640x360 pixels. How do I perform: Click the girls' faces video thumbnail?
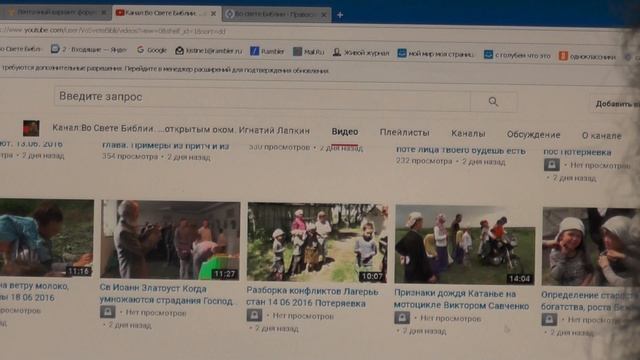(590, 247)
